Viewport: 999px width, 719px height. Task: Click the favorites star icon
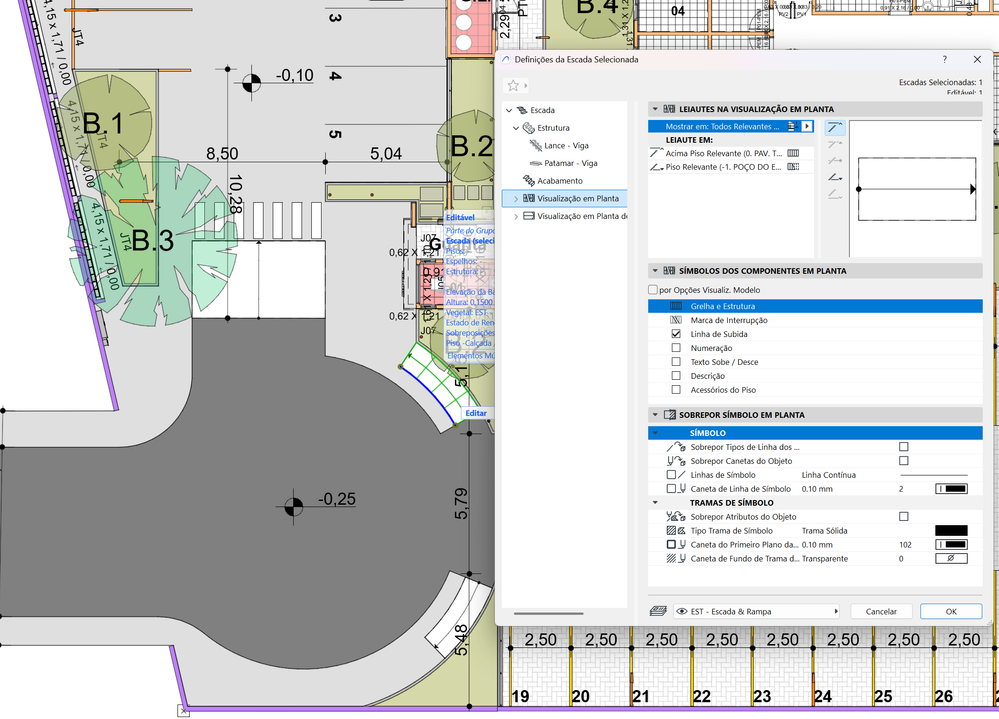pos(513,86)
